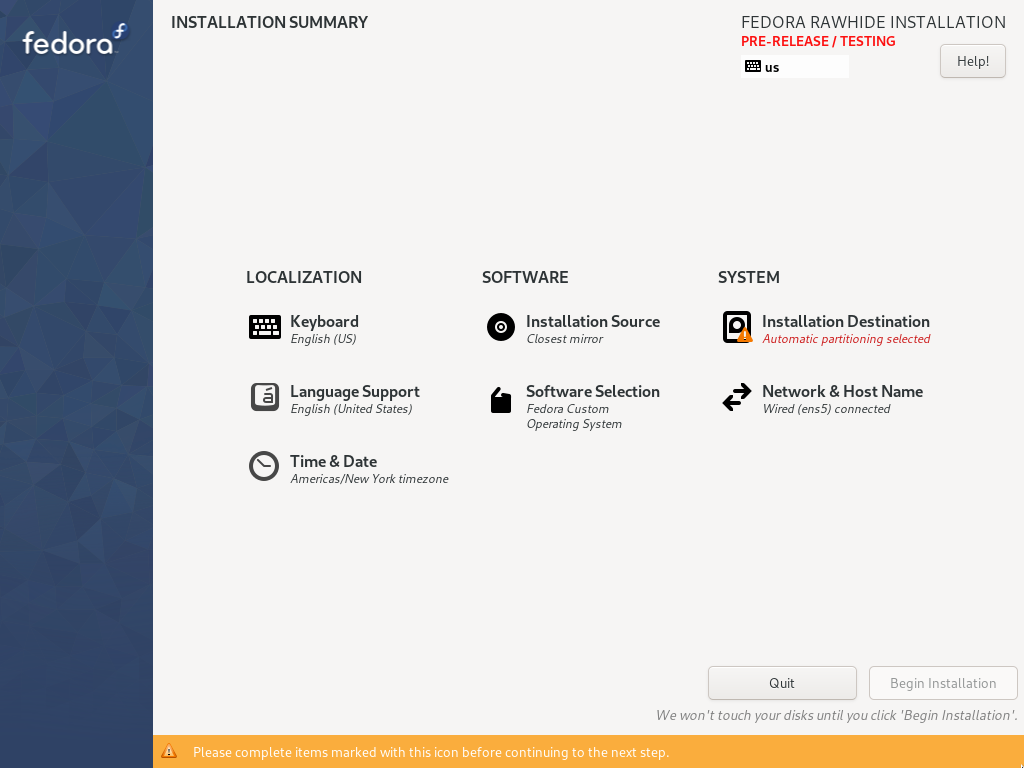Click the keyboard icon beside the us layout

click(x=753, y=66)
